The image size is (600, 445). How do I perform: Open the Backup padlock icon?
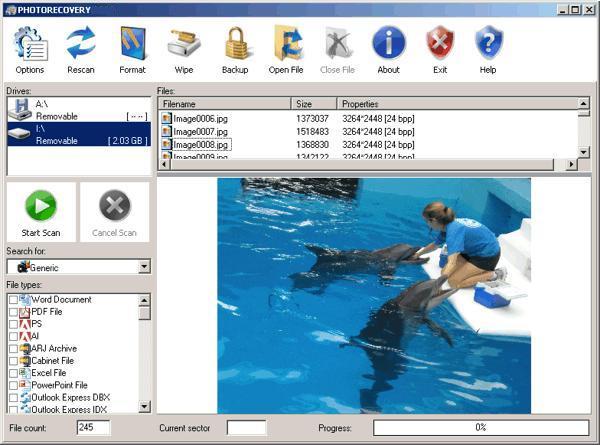235,45
